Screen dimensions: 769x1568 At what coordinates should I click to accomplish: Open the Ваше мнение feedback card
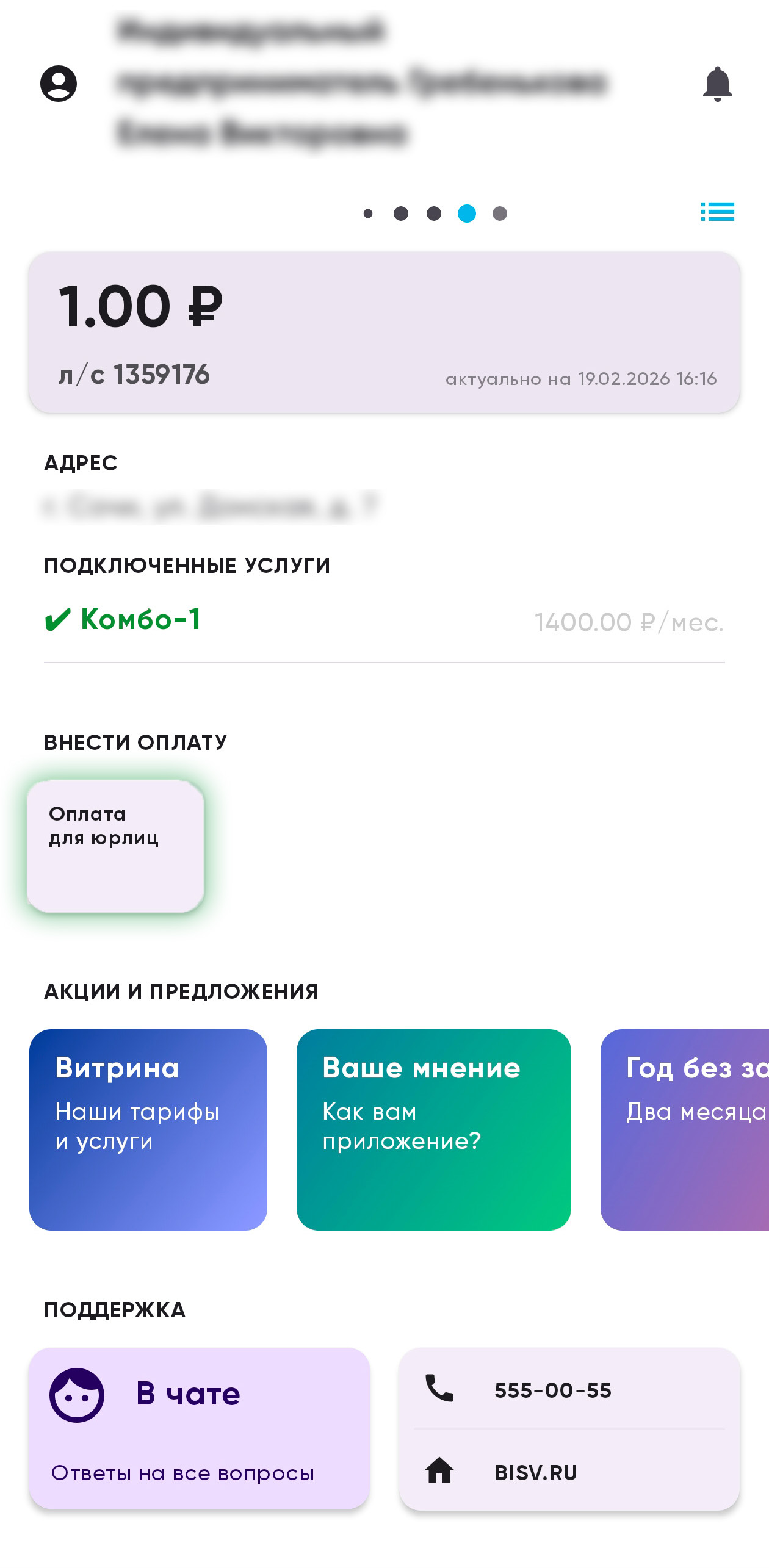coord(433,1129)
